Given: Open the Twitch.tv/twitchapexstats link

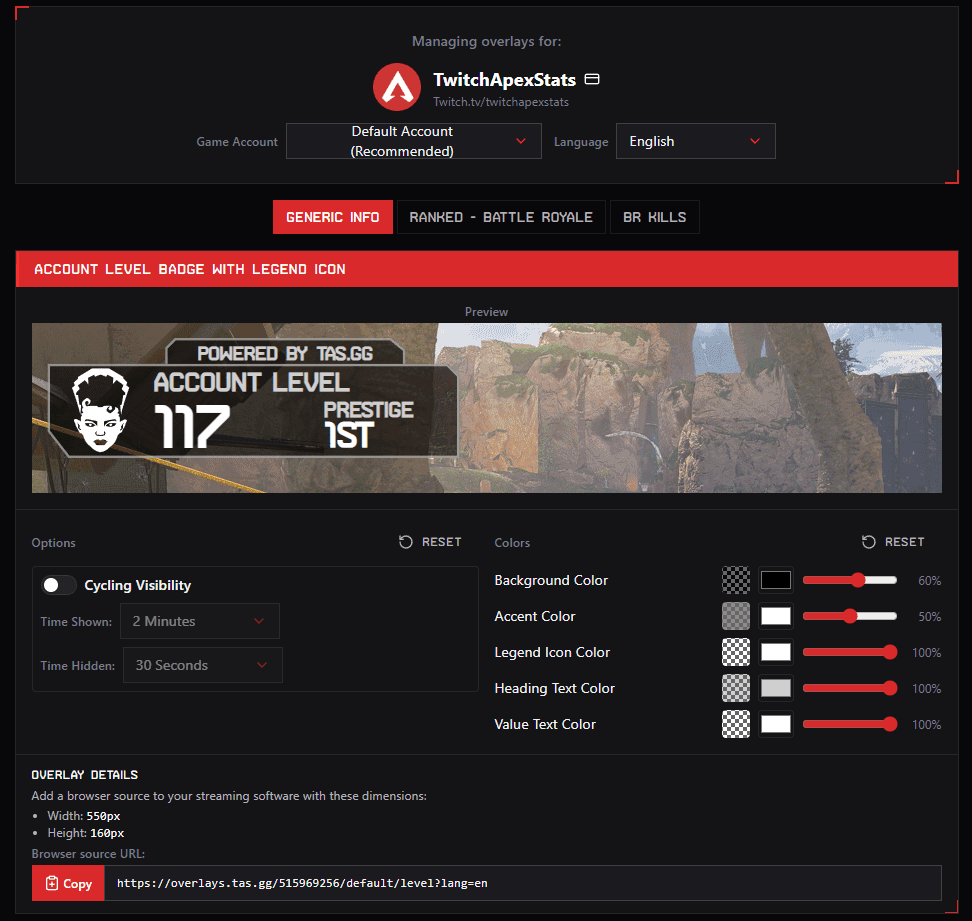Looking at the screenshot, I should tap(501, 102).
